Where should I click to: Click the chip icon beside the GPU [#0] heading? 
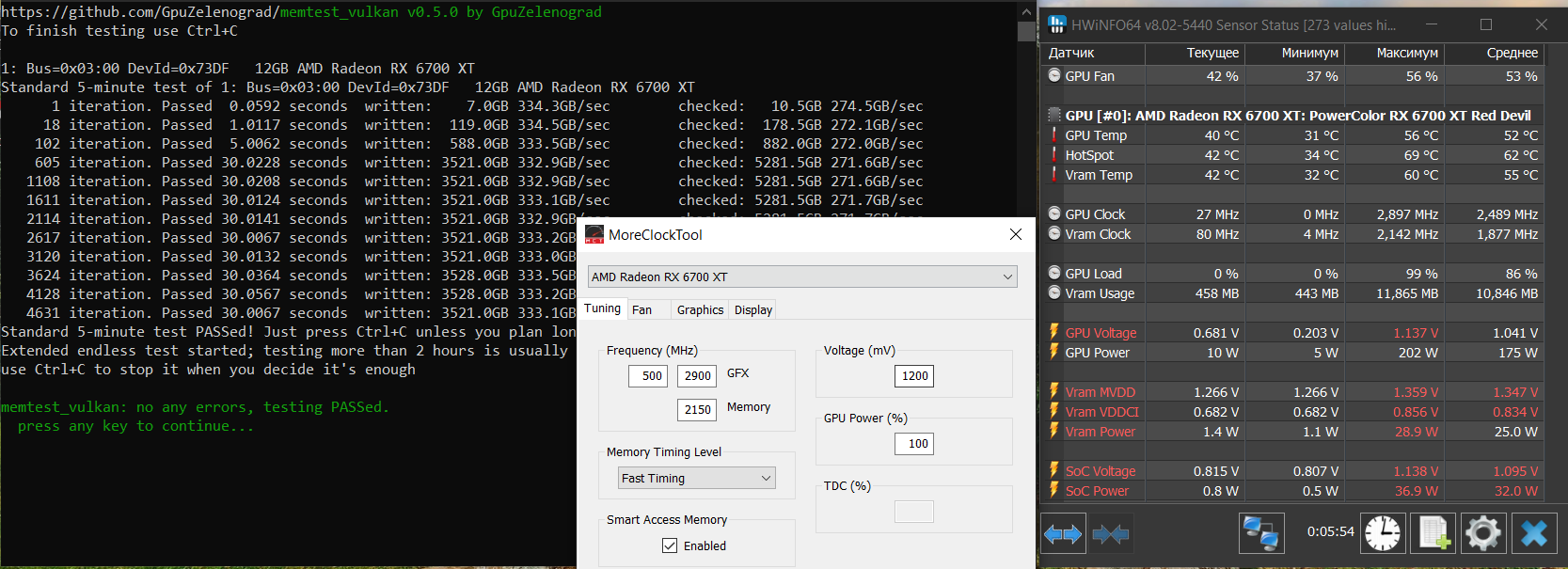click(1054, 115)
